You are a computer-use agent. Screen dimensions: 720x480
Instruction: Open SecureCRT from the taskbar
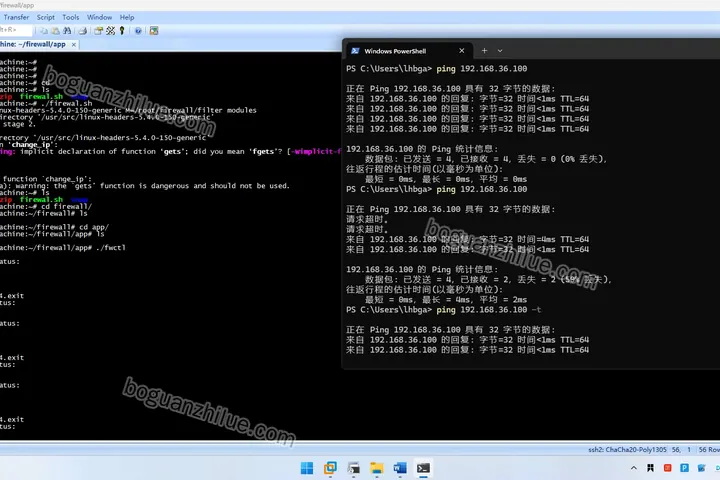353,468
